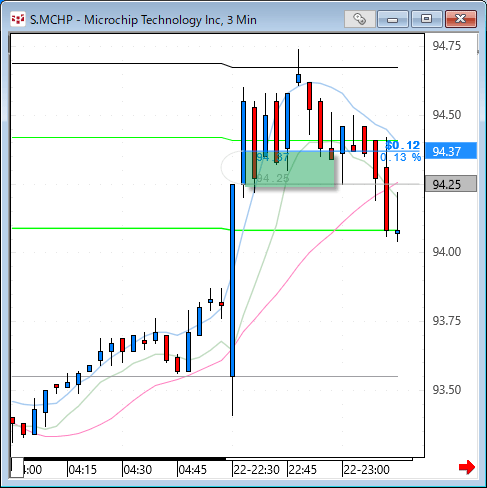Click the faded 94.37 label inside green rectangle
487x488 pixels.
(273, 157)
